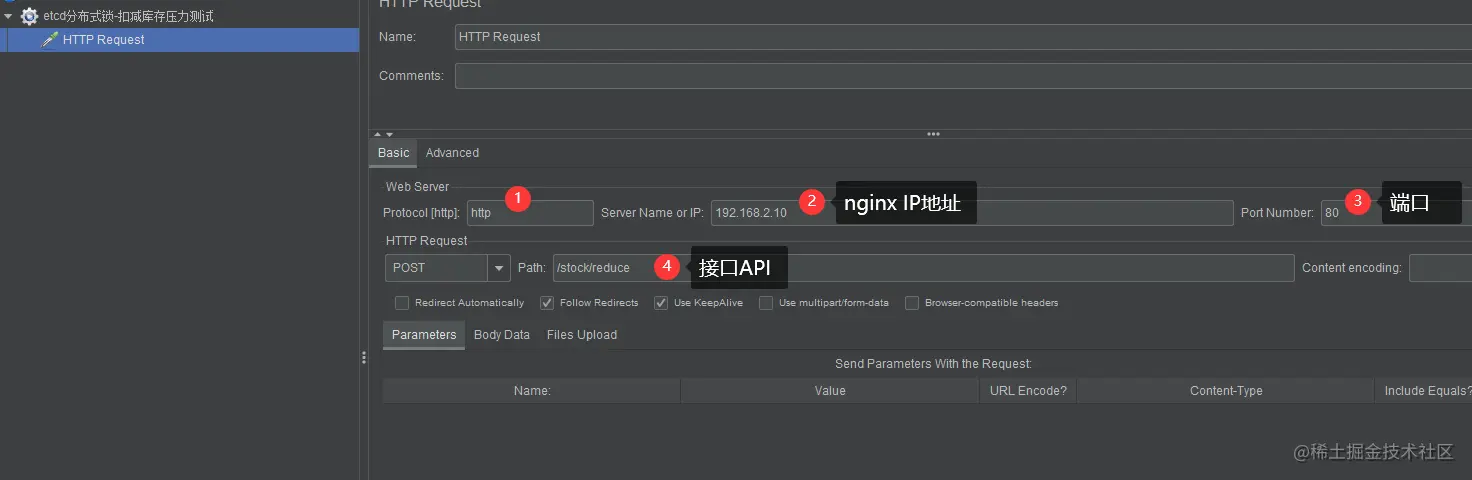Uncheck Follow Redirects checkbox
Screen dimensions: 1472x480
point(547,303)
